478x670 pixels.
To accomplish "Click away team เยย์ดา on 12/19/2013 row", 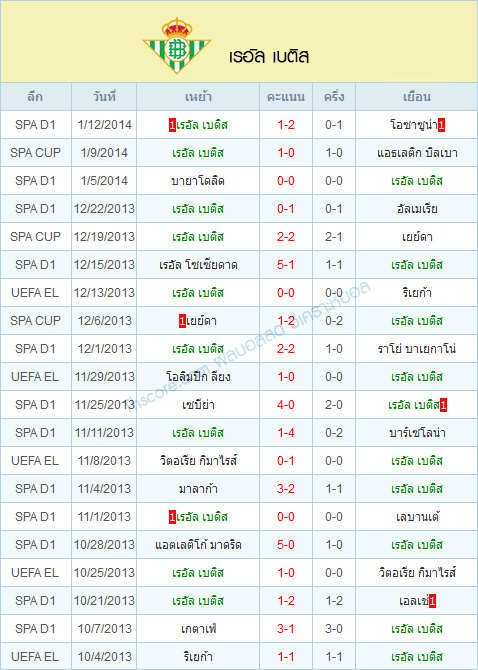I will [417, 237].
